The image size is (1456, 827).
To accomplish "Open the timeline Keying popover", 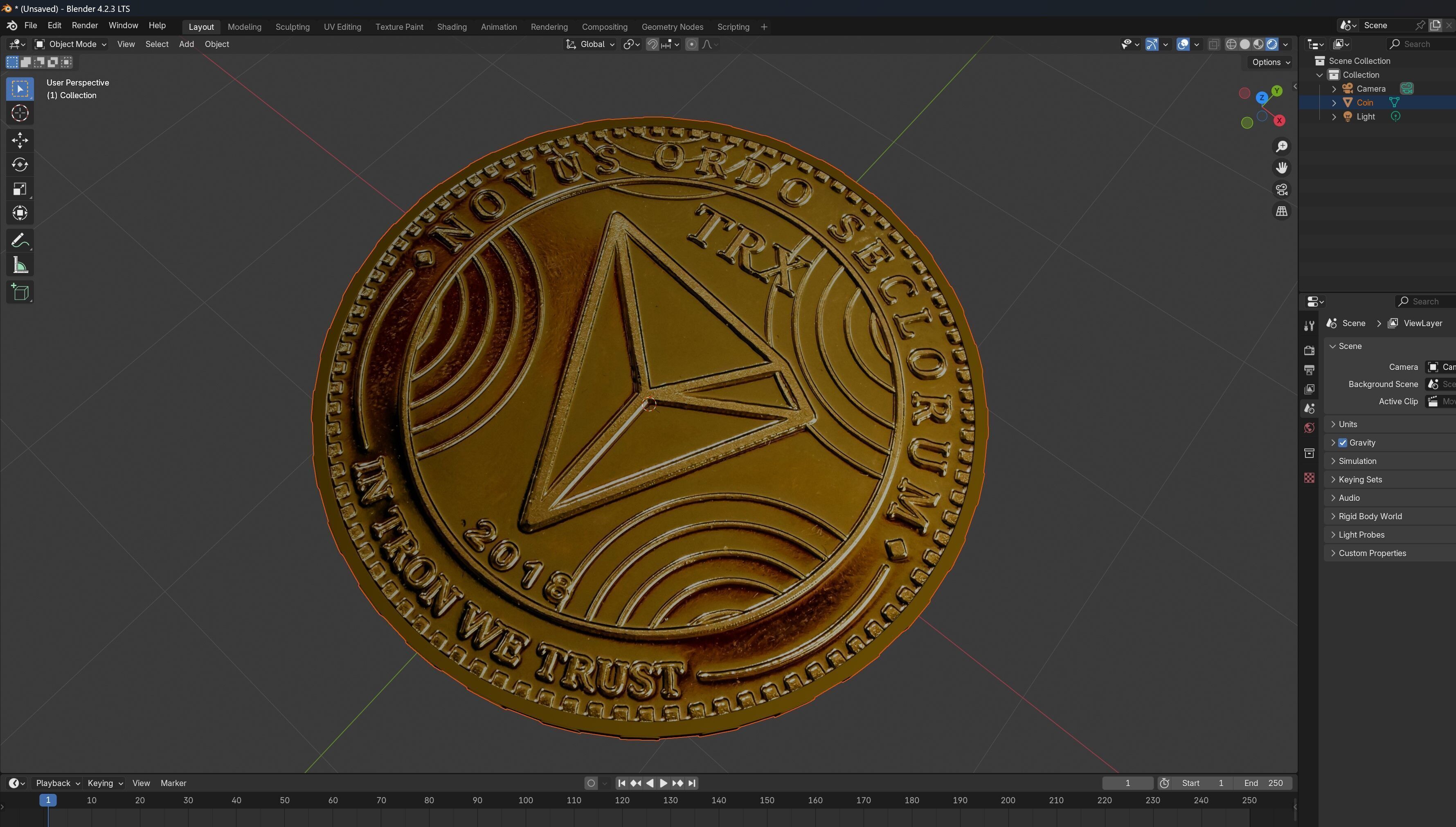I will pos(105,783).
